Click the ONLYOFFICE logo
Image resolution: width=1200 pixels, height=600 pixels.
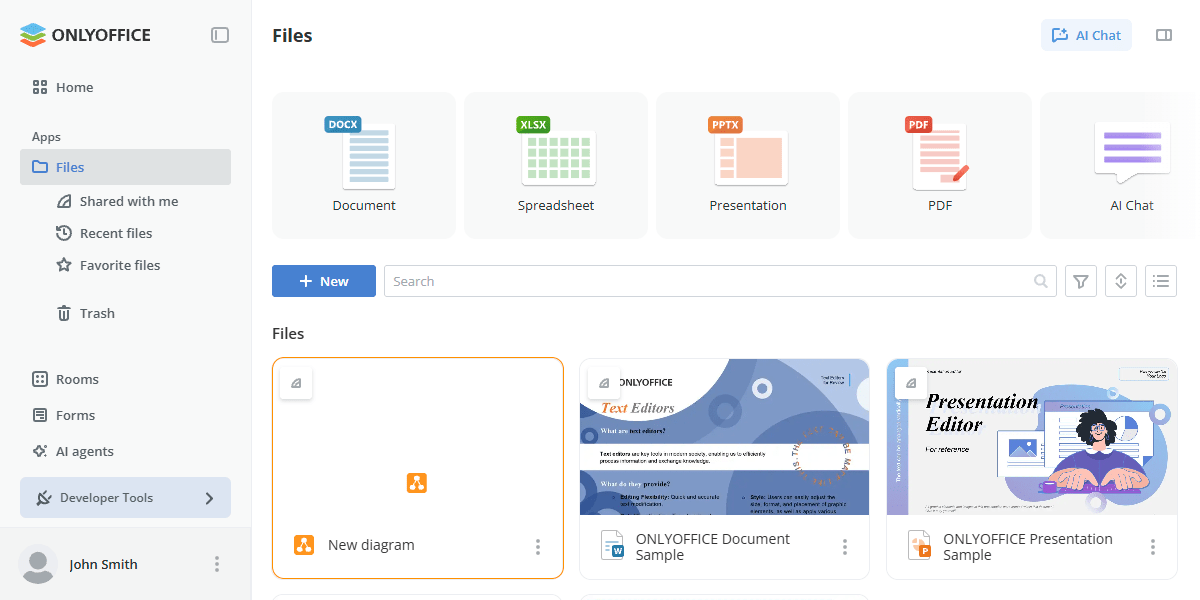[85, 35]
